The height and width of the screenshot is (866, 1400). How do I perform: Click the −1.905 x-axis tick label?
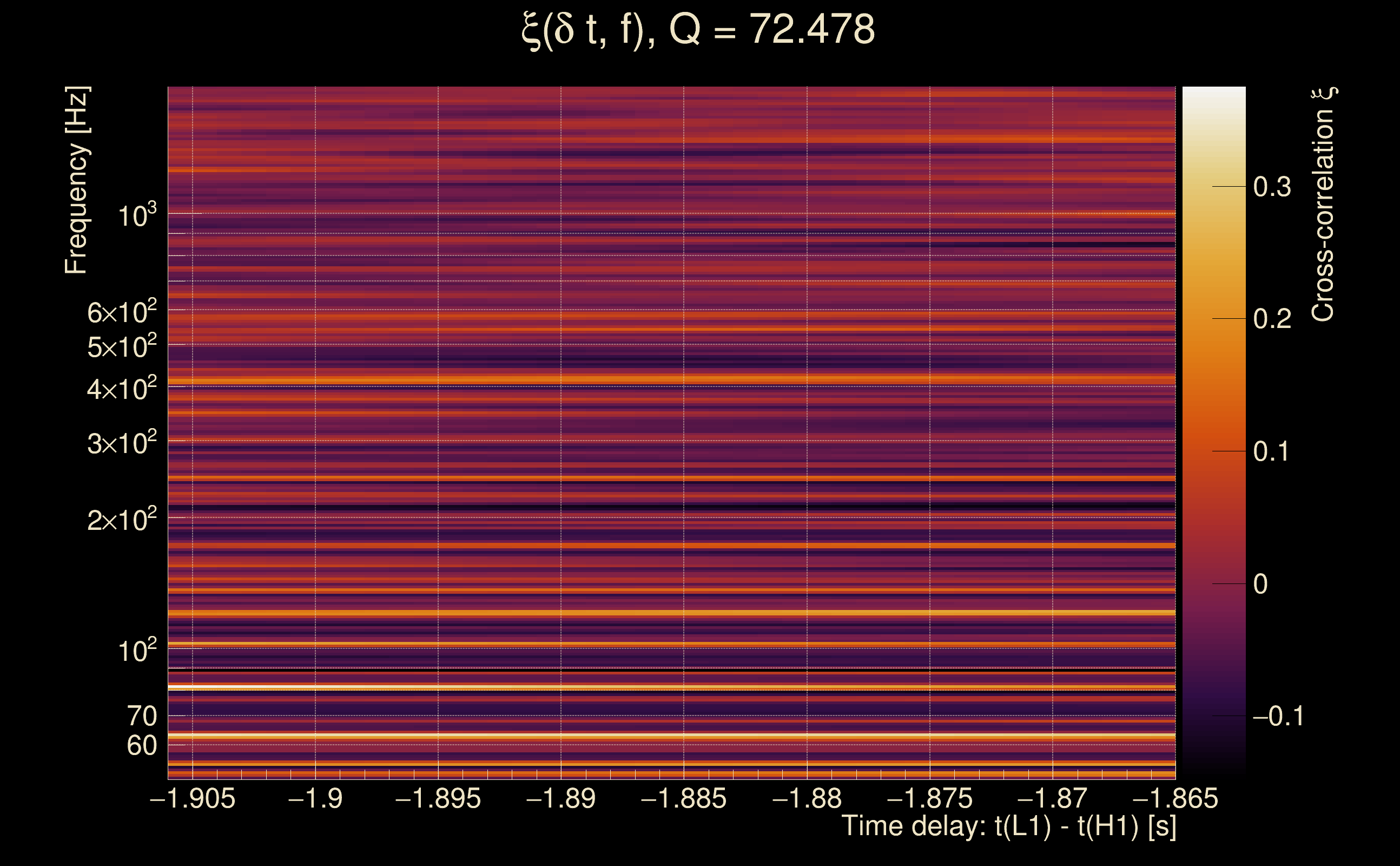[193, 799]
